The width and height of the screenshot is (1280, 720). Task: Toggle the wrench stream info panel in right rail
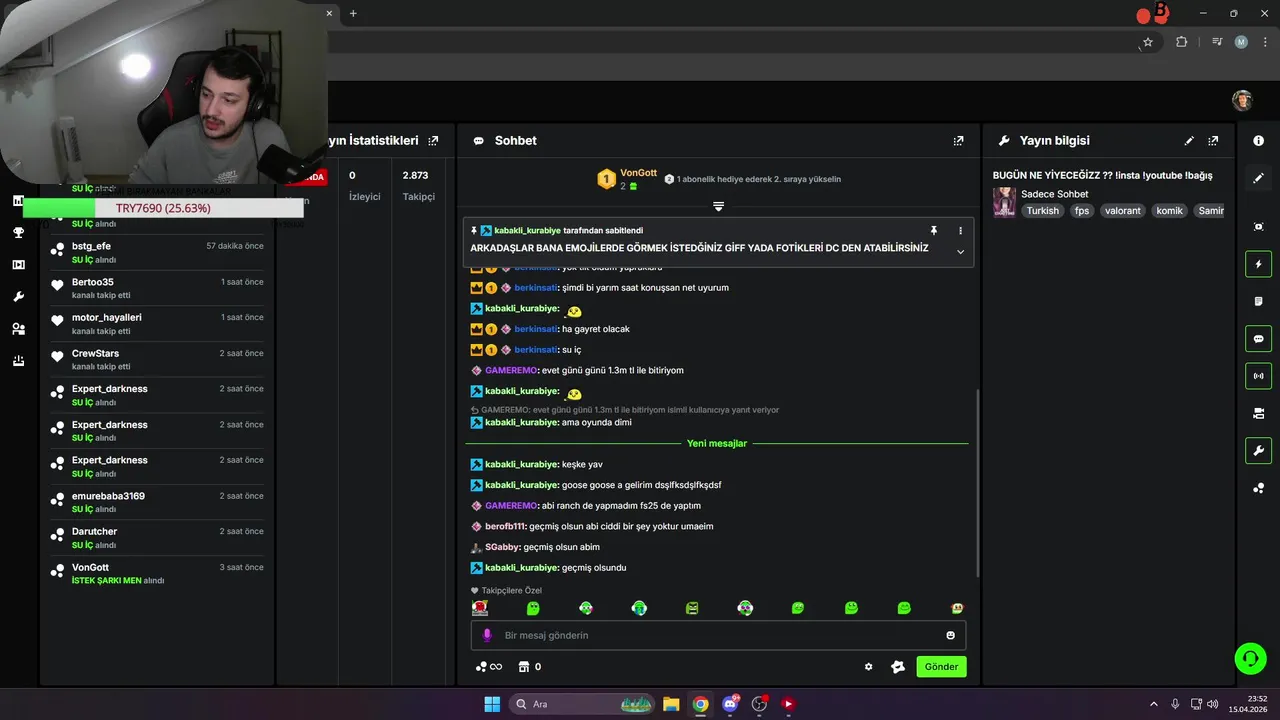(x=1258, y=451)
